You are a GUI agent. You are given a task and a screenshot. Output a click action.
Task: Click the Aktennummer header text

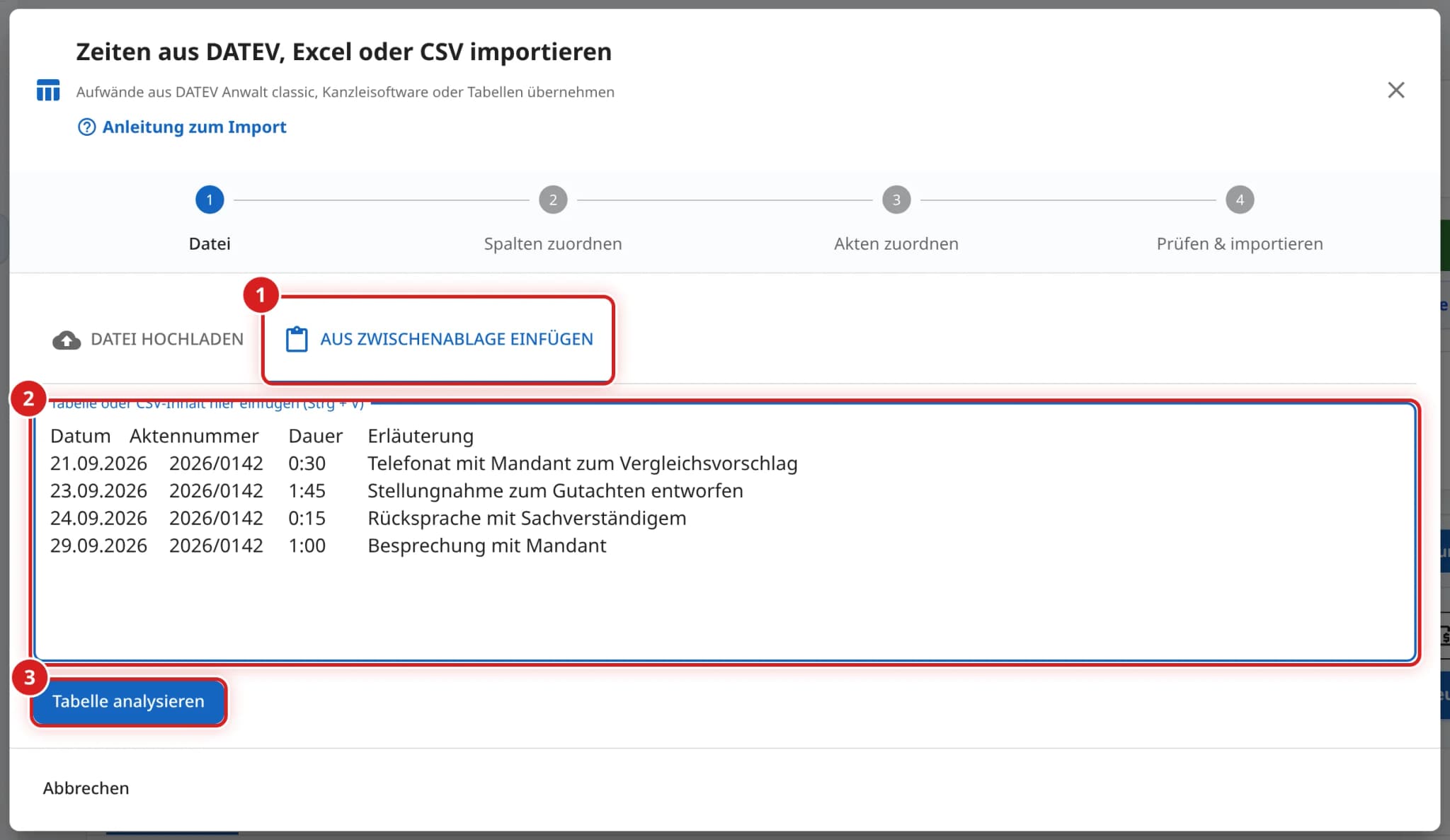tap(194, 436)
